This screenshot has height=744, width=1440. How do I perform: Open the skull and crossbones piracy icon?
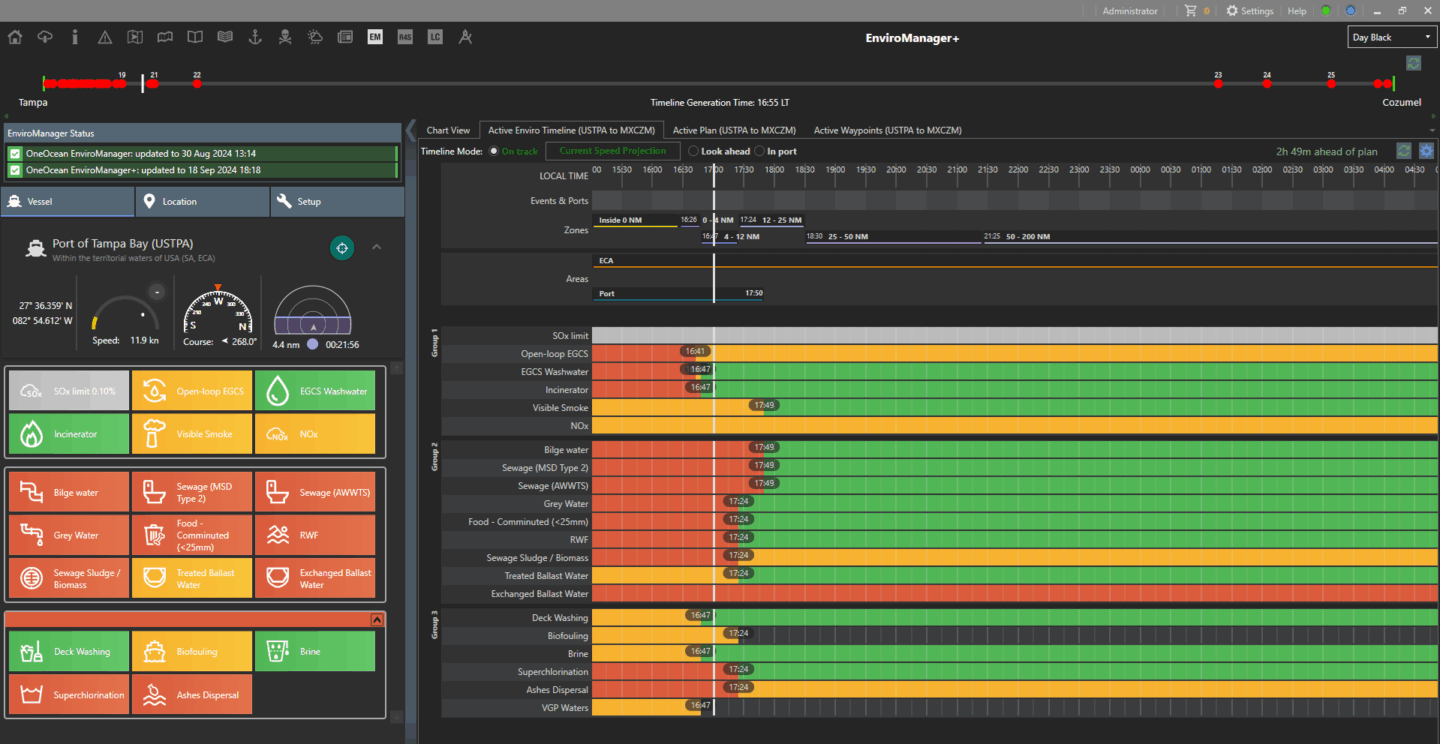click(285, 37)
